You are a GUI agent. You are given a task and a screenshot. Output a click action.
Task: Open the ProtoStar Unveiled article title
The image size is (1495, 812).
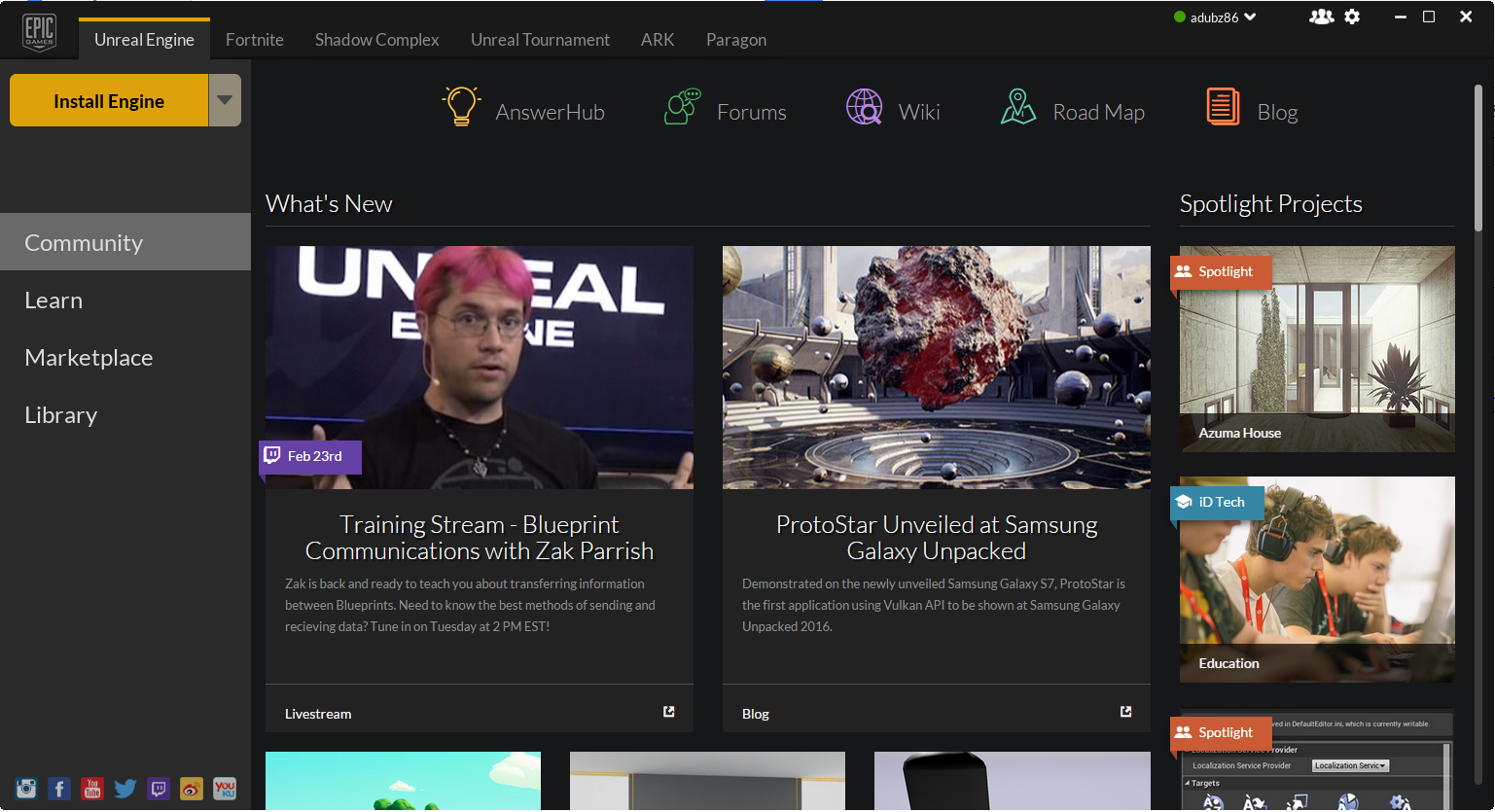[x=937, y=538]
